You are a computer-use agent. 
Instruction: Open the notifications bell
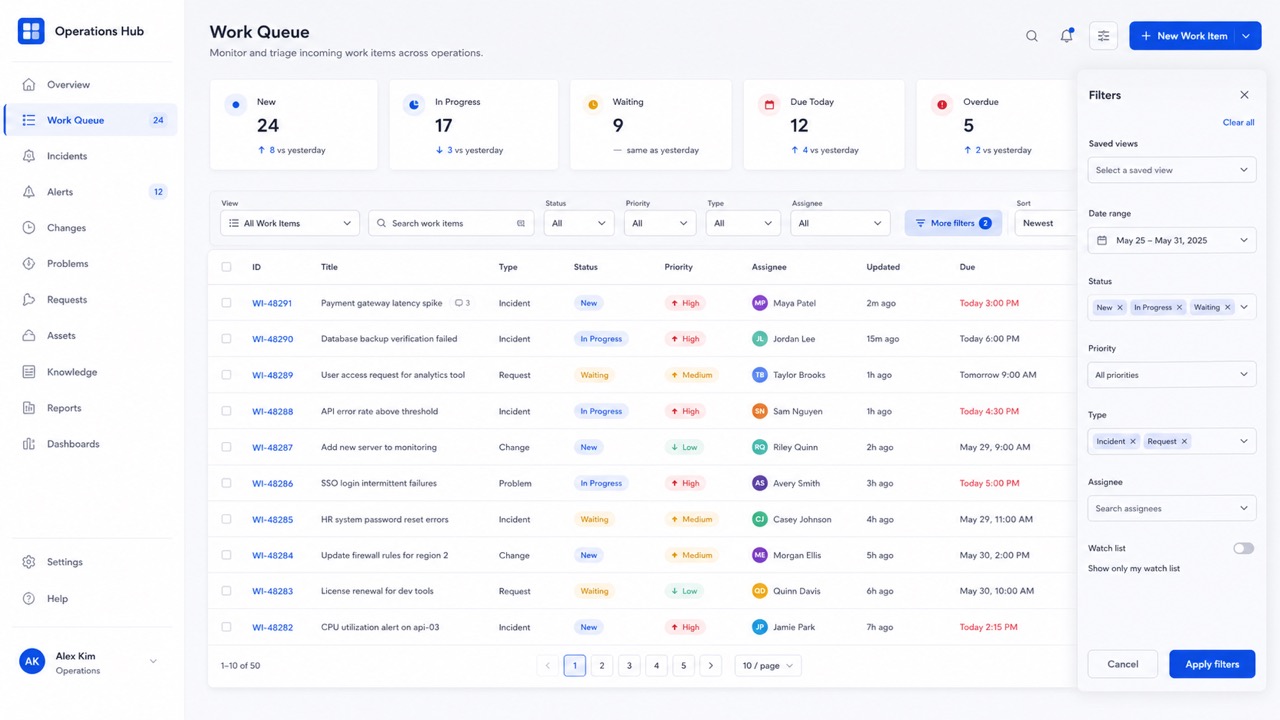1067,36
